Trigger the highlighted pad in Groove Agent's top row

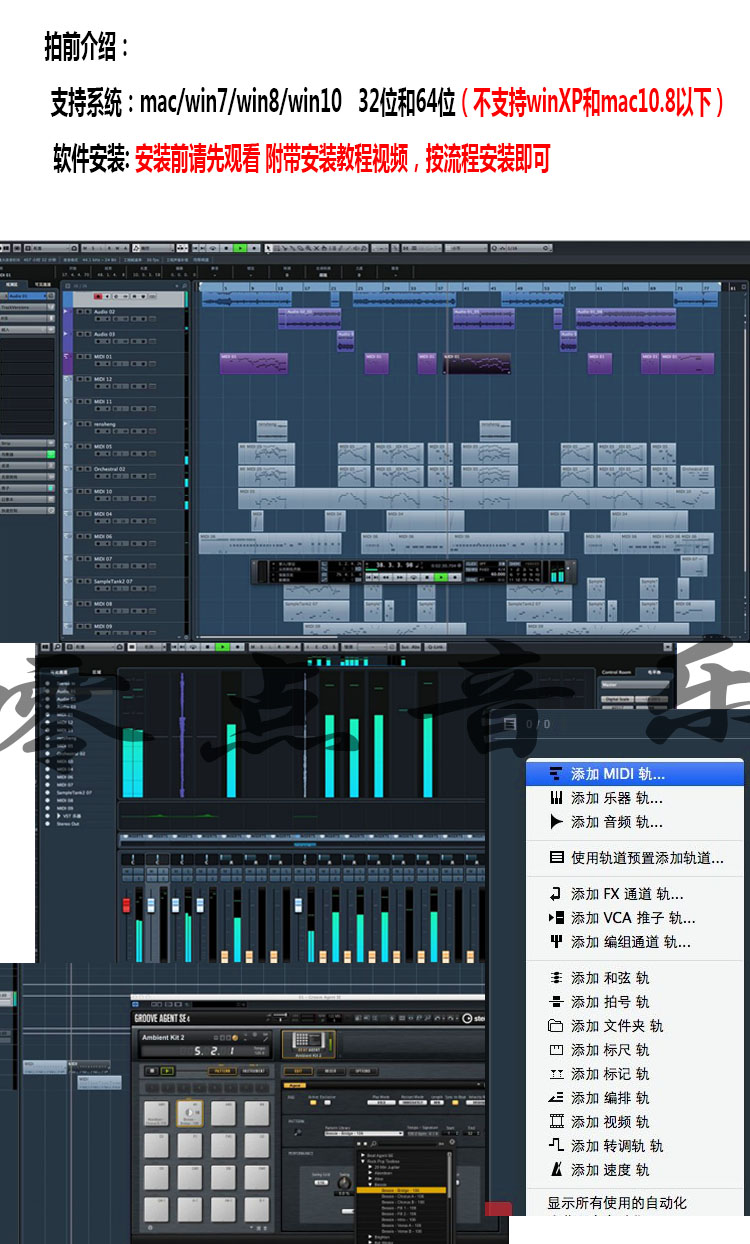pyautogui.click(x=190, y=1113)
